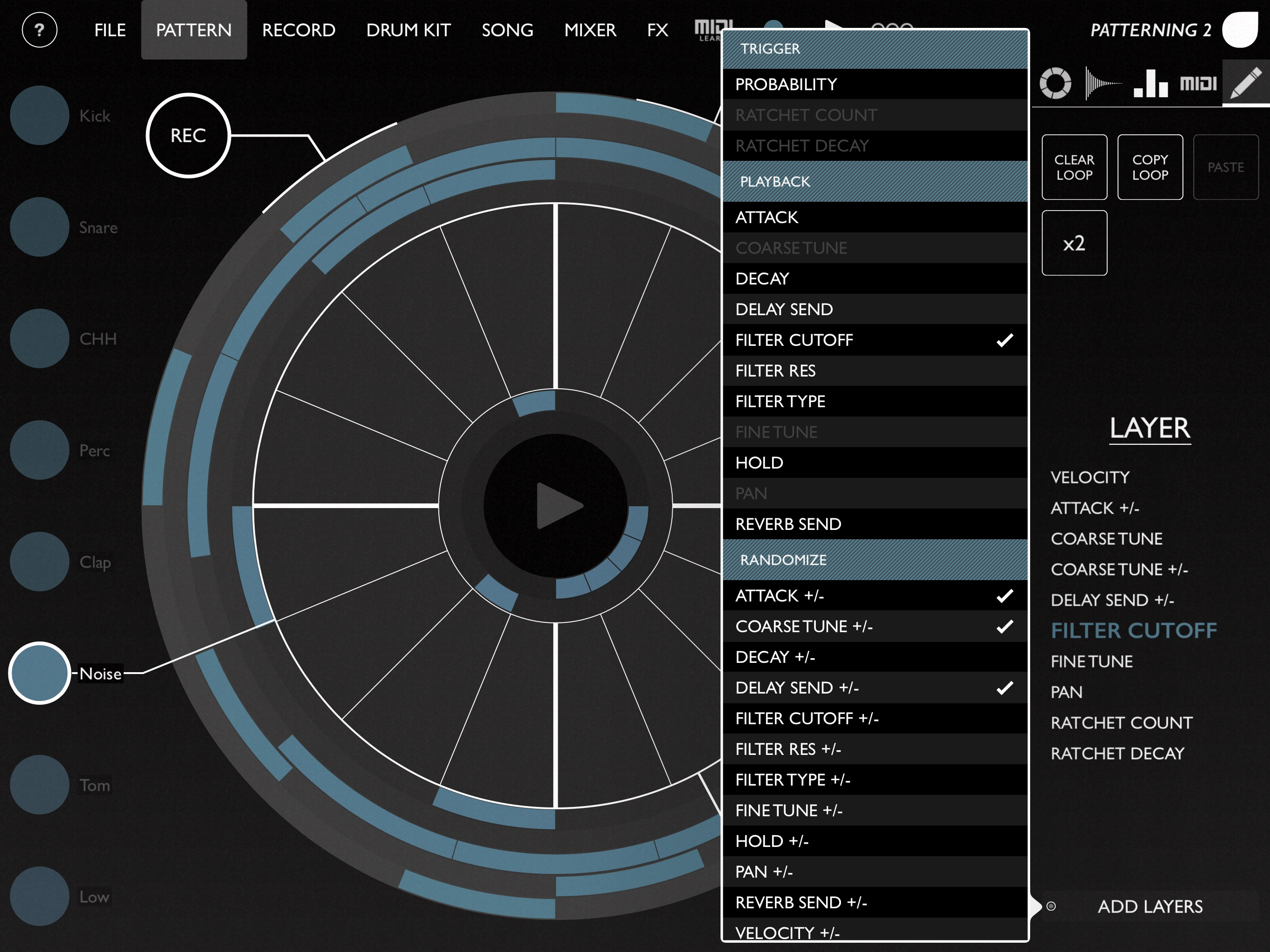Open the help question mark icon
Screen dimensions: 1270x952
[39, 30]
